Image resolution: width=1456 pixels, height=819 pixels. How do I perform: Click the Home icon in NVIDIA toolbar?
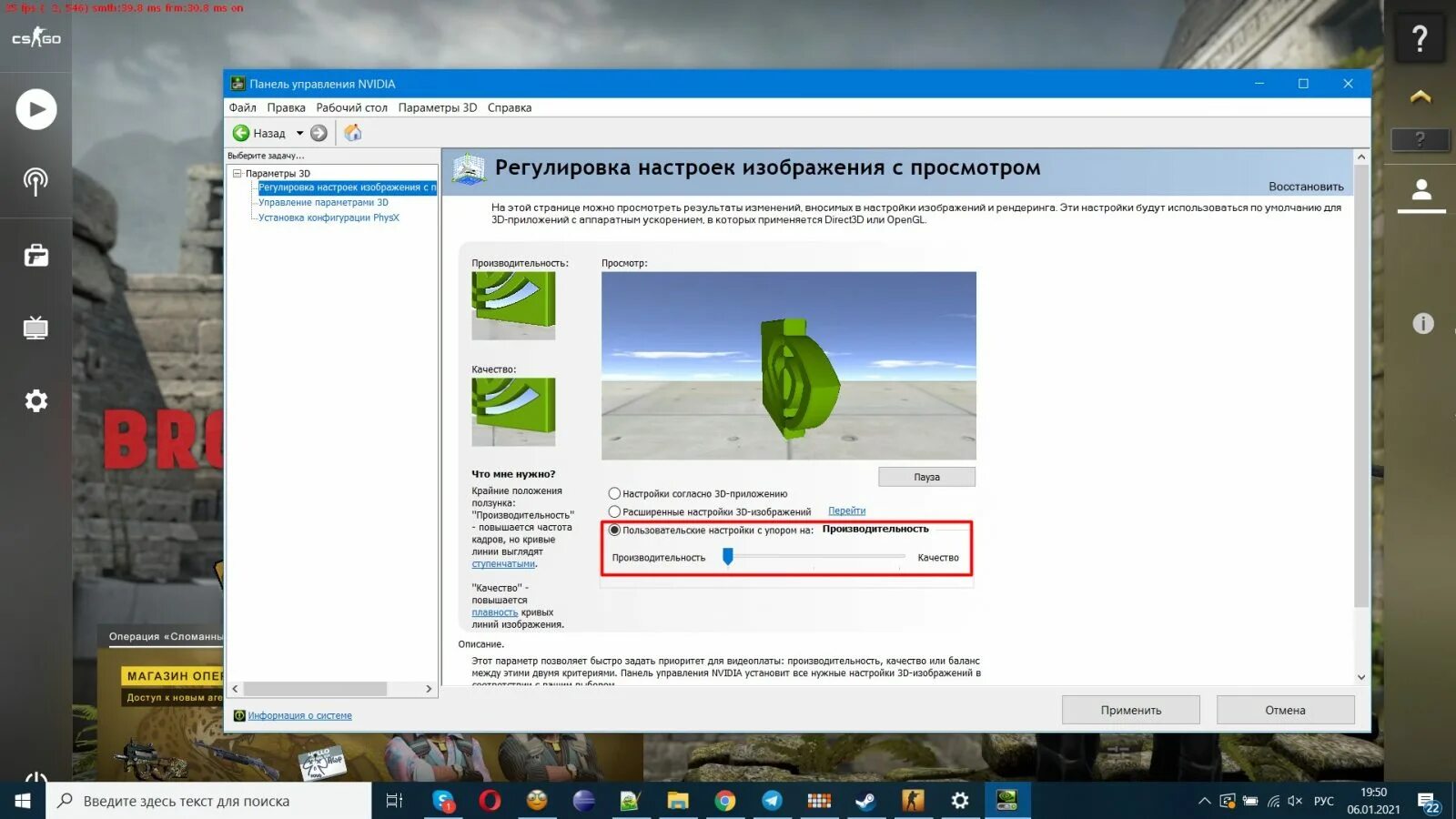coord(353,133)
